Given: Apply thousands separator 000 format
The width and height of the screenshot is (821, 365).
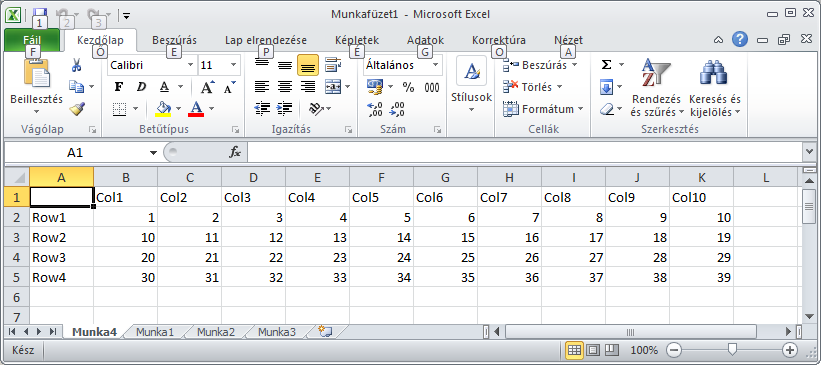Looking at the screenshot, I should click(432, 87).
